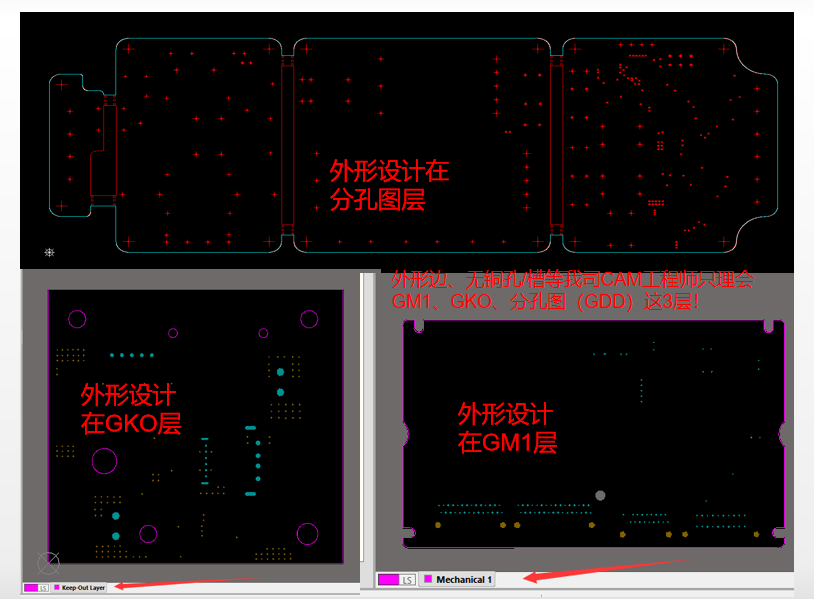
Task: Click the magenta color swatch left of Mechanical 1
Action: [389, 579]
